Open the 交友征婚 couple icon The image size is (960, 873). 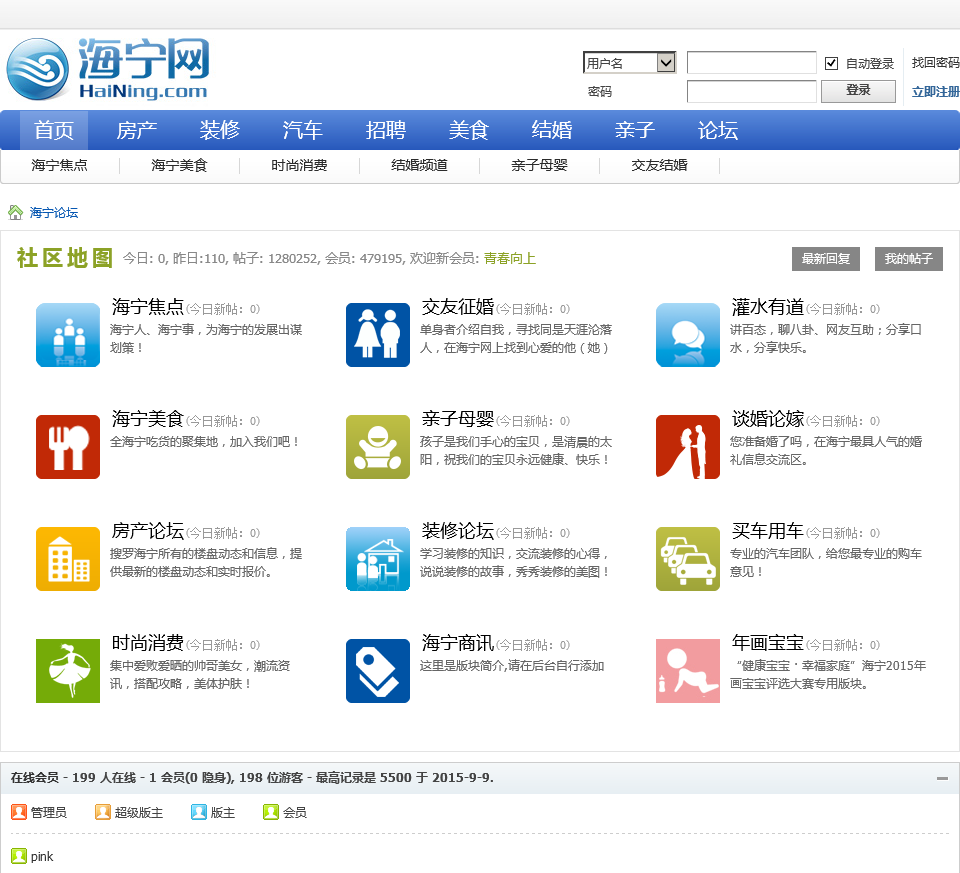[378, 335]
